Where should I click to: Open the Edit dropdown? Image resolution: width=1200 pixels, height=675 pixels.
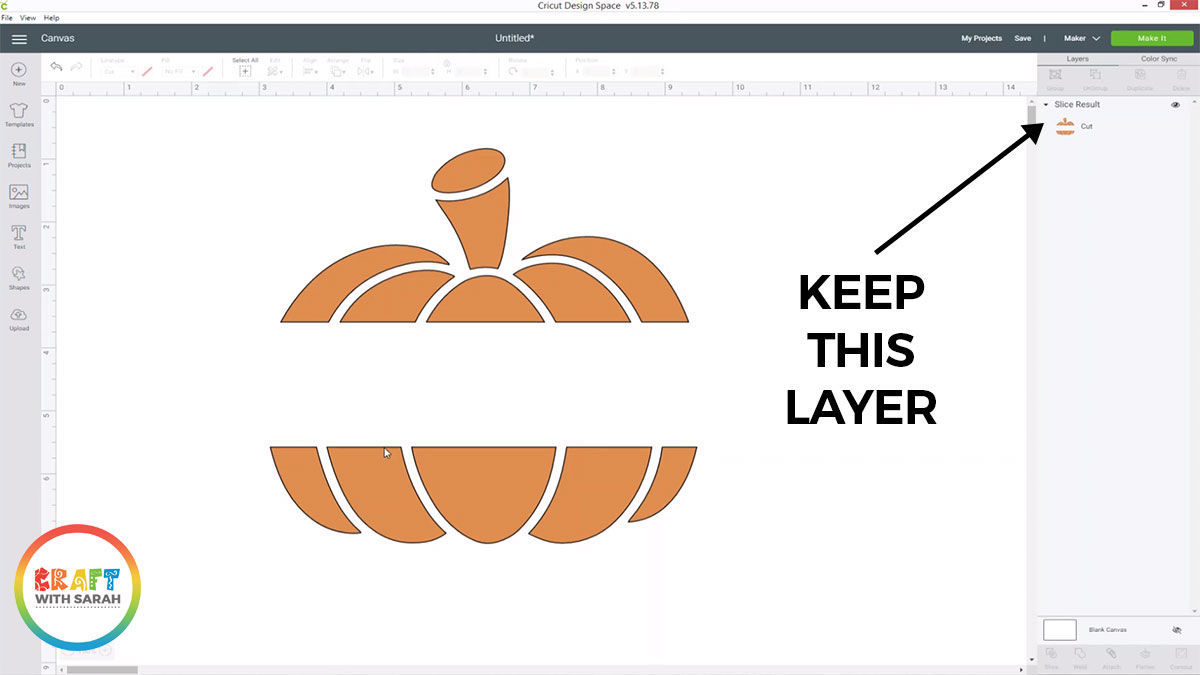click(x=275, y=71)
